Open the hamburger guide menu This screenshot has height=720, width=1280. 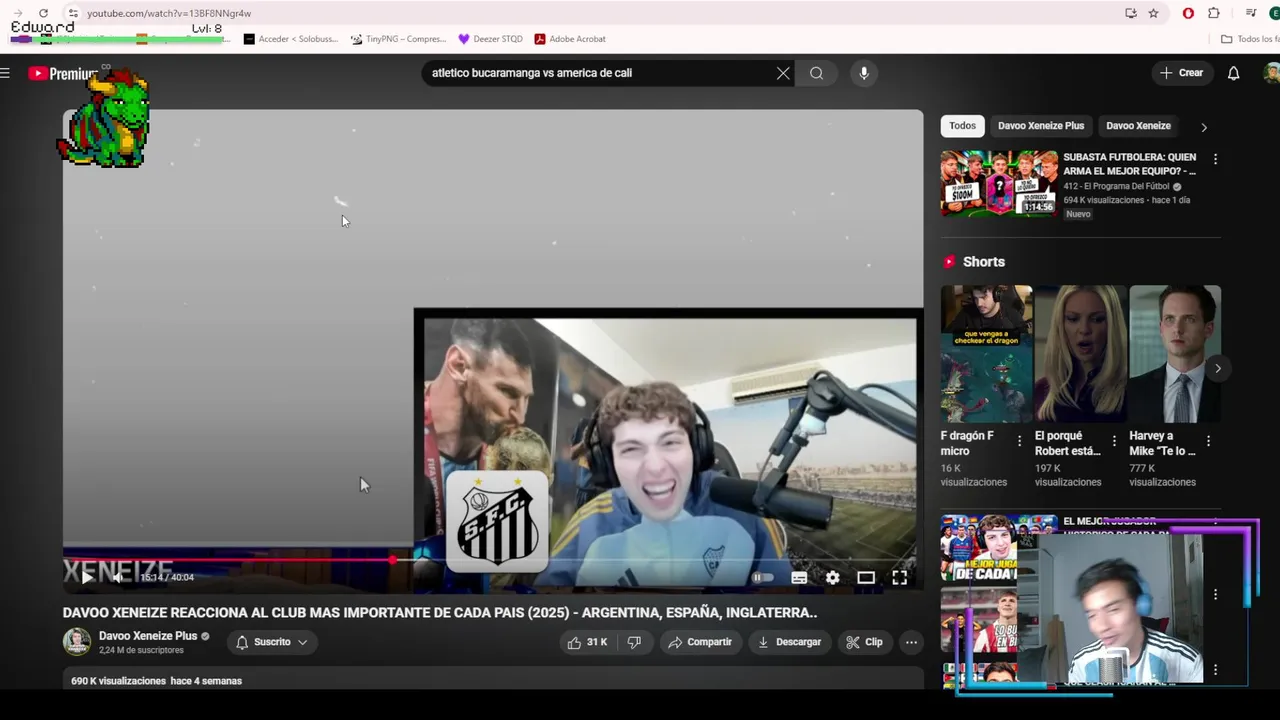pyautogui.click(x=6, y=73)
